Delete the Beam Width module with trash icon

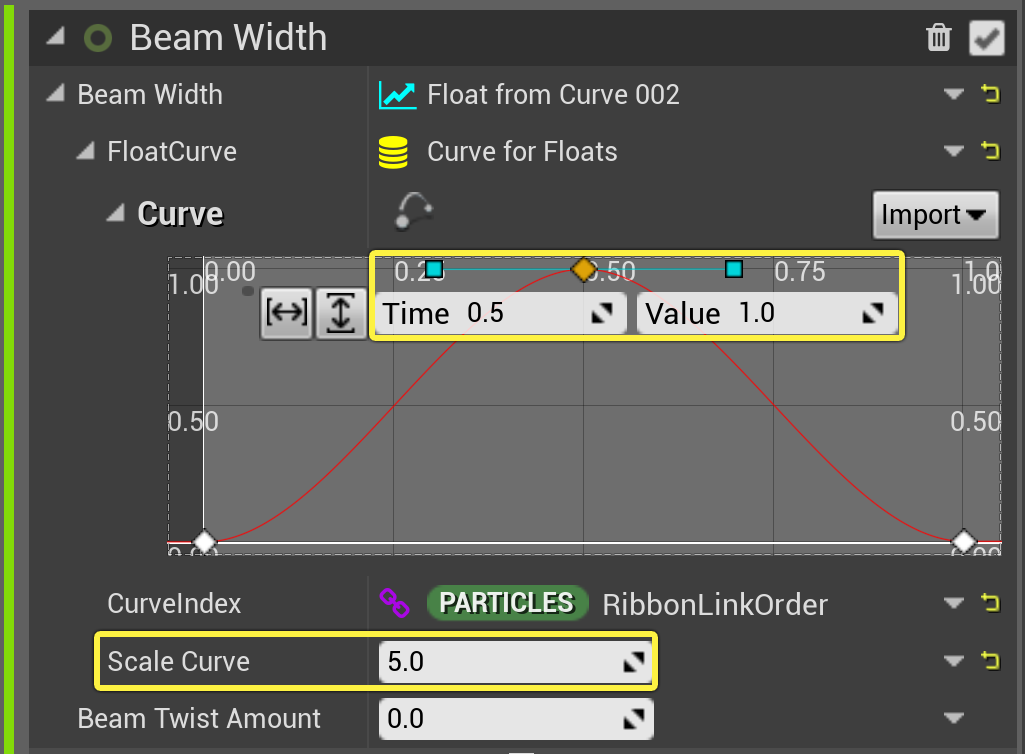point(939,37)
